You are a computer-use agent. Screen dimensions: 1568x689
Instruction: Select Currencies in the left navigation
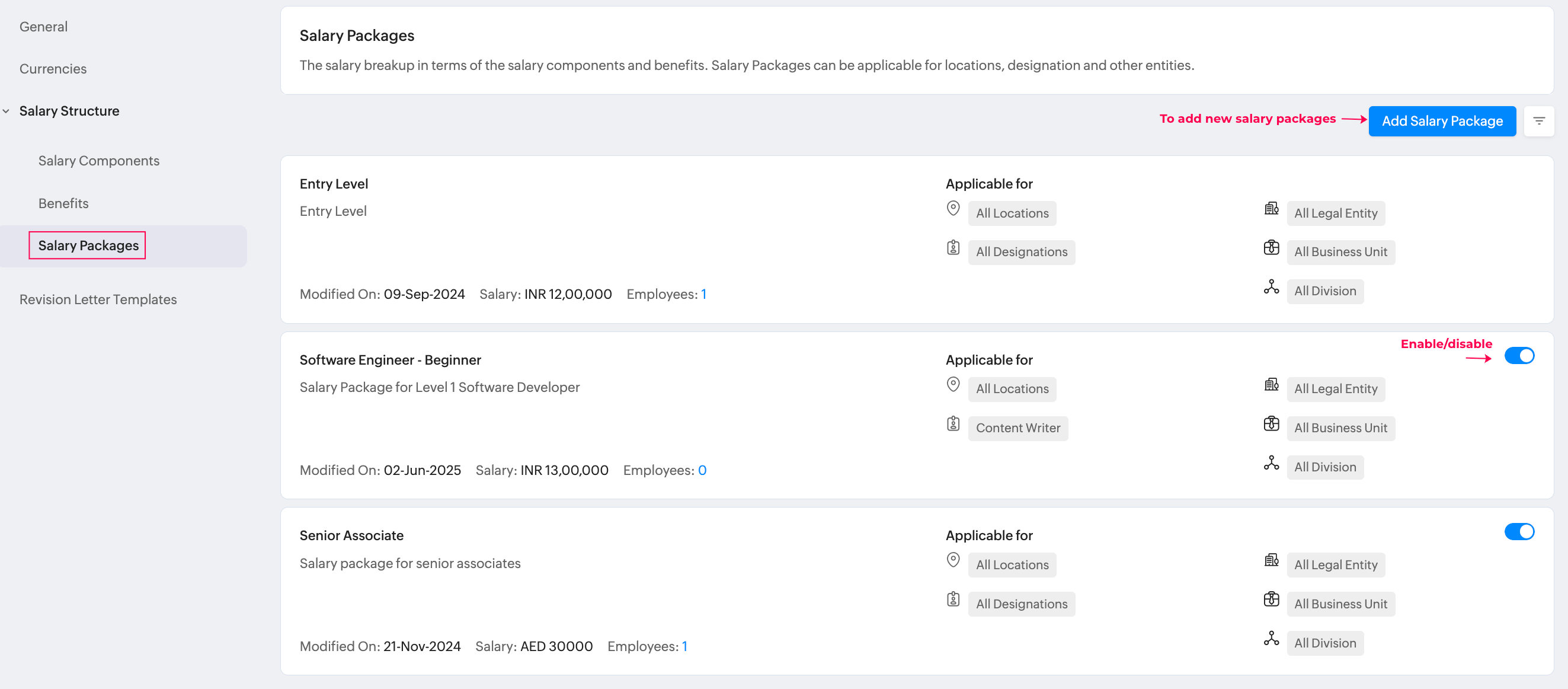point(53,69)
